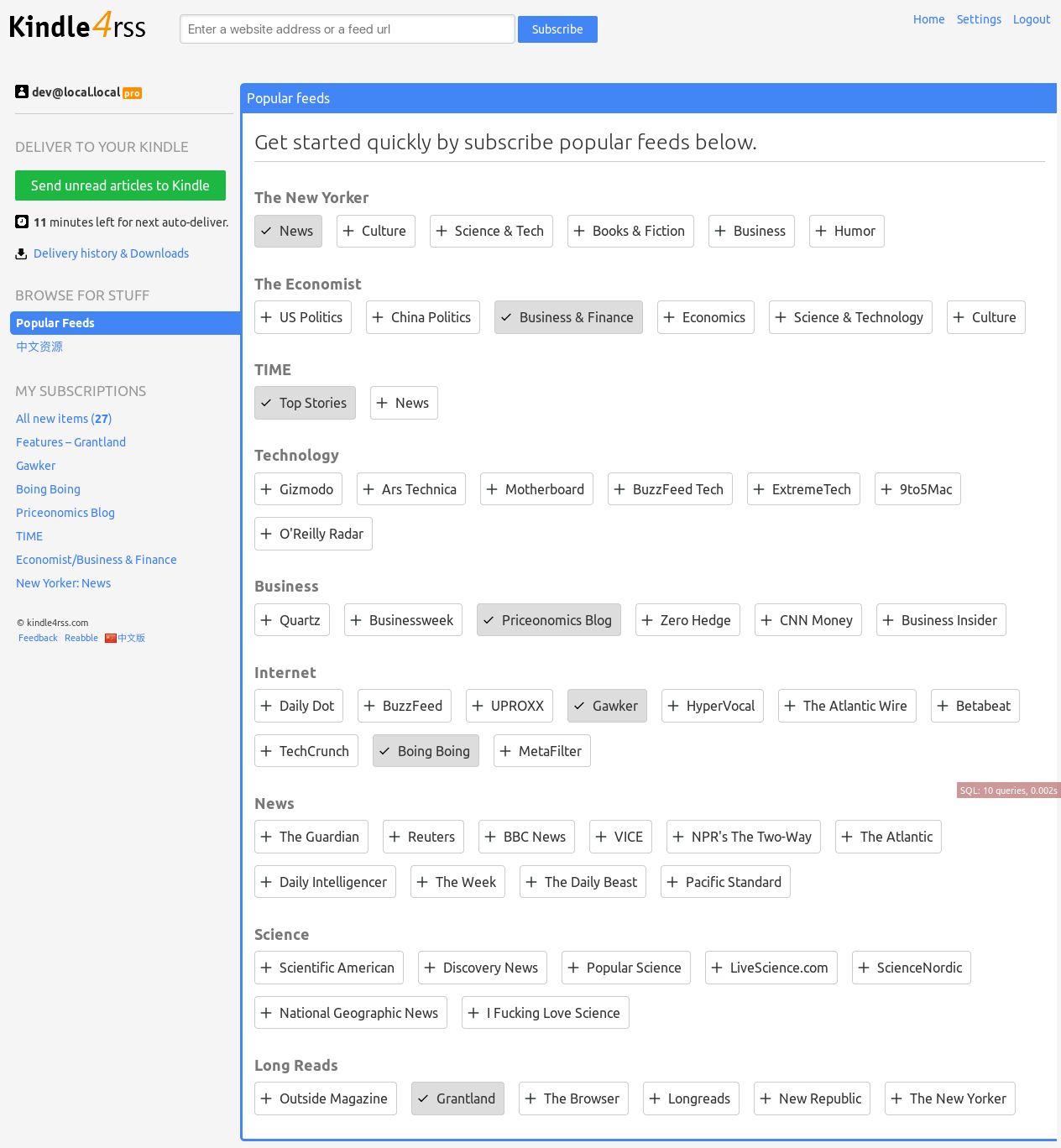Subscribe to TIME News feed

point(404,403)
